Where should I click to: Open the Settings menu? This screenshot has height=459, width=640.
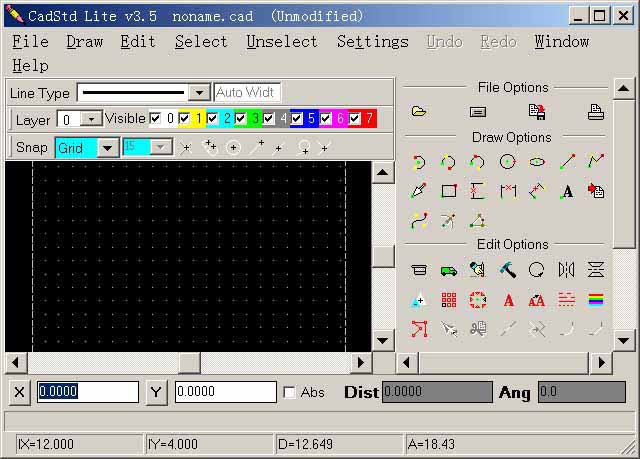click(x=372, y=41)
